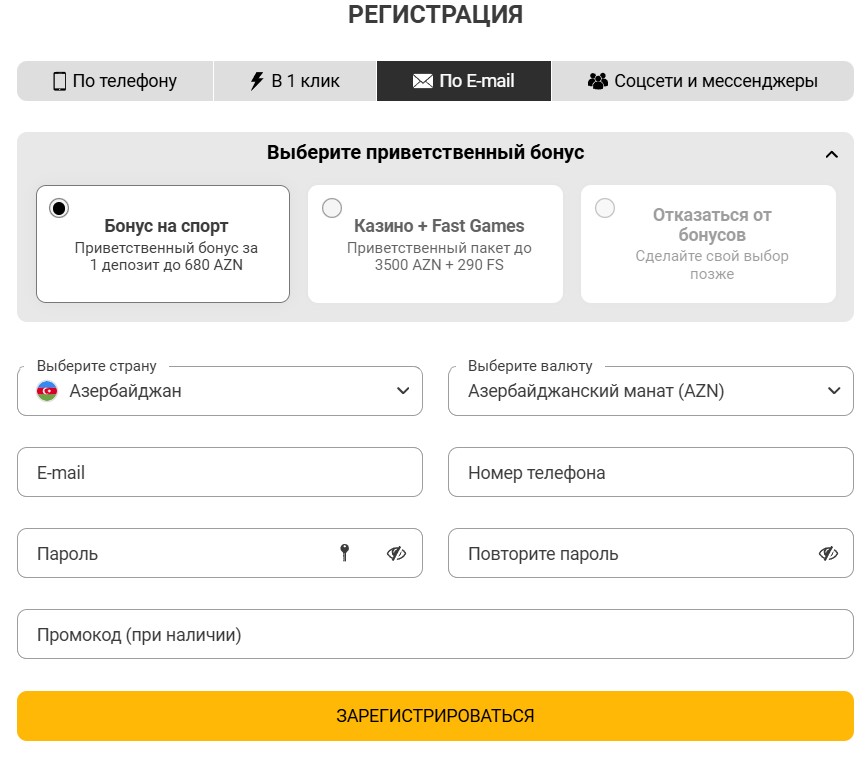
Task: Expand the currency dropdown Азербайджанский манат
Action: tap(650, 391)
